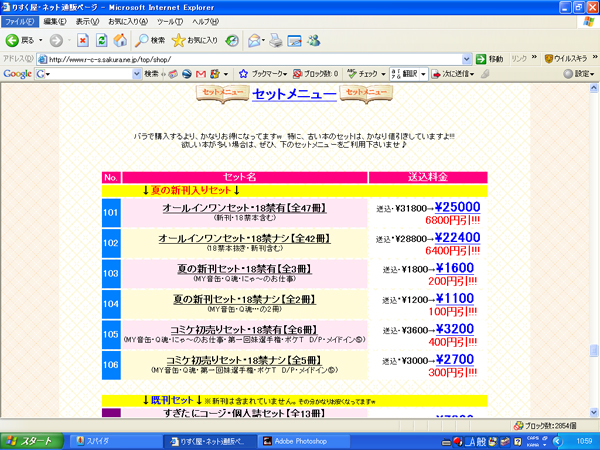Viewport: 600px width, 450px height.
Task: Switch to スパイダ taskbar window
Action: [x=114, y=441]
